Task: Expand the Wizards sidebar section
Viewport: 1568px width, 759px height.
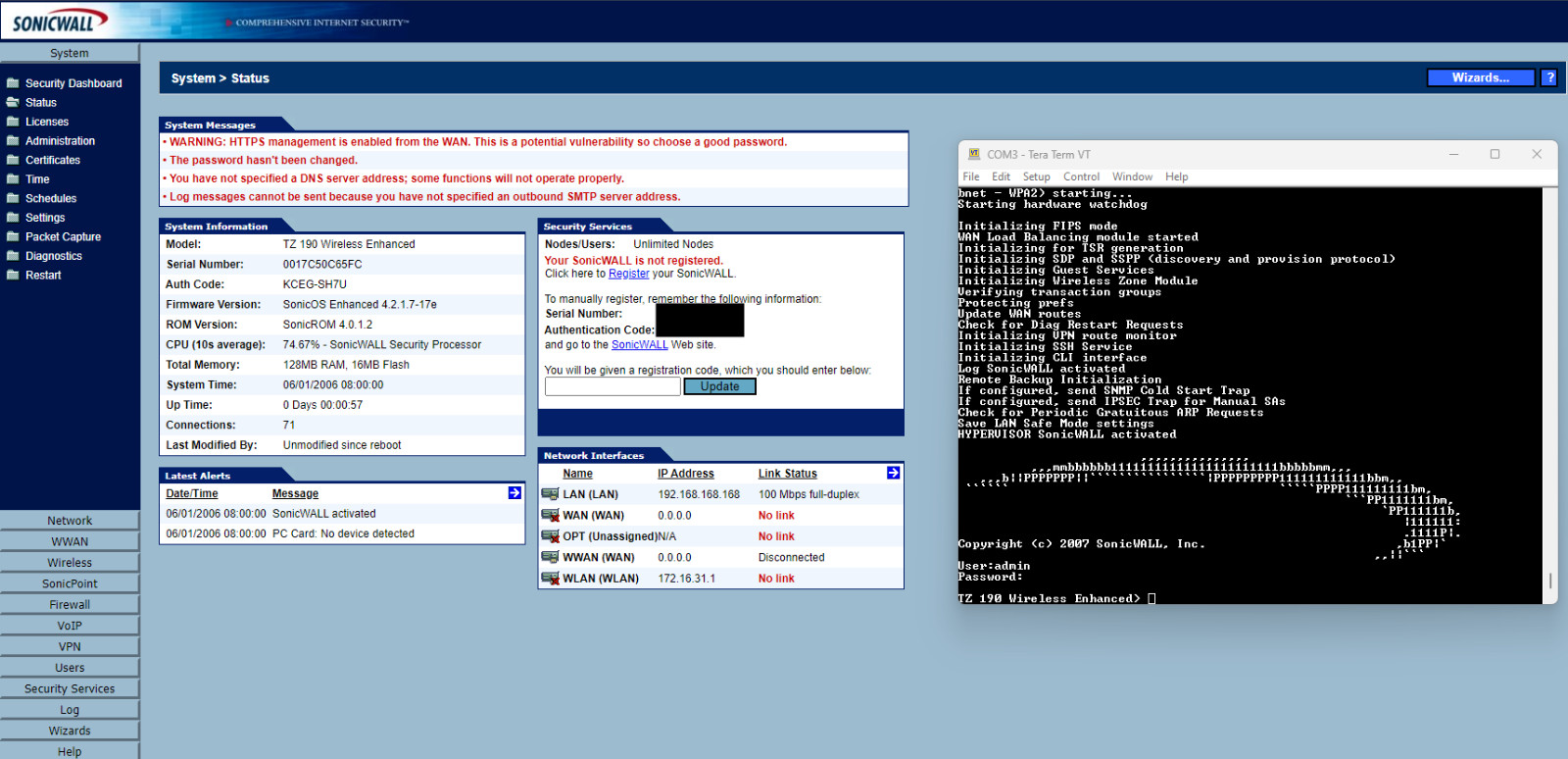Action: click(x=70, y=732)
